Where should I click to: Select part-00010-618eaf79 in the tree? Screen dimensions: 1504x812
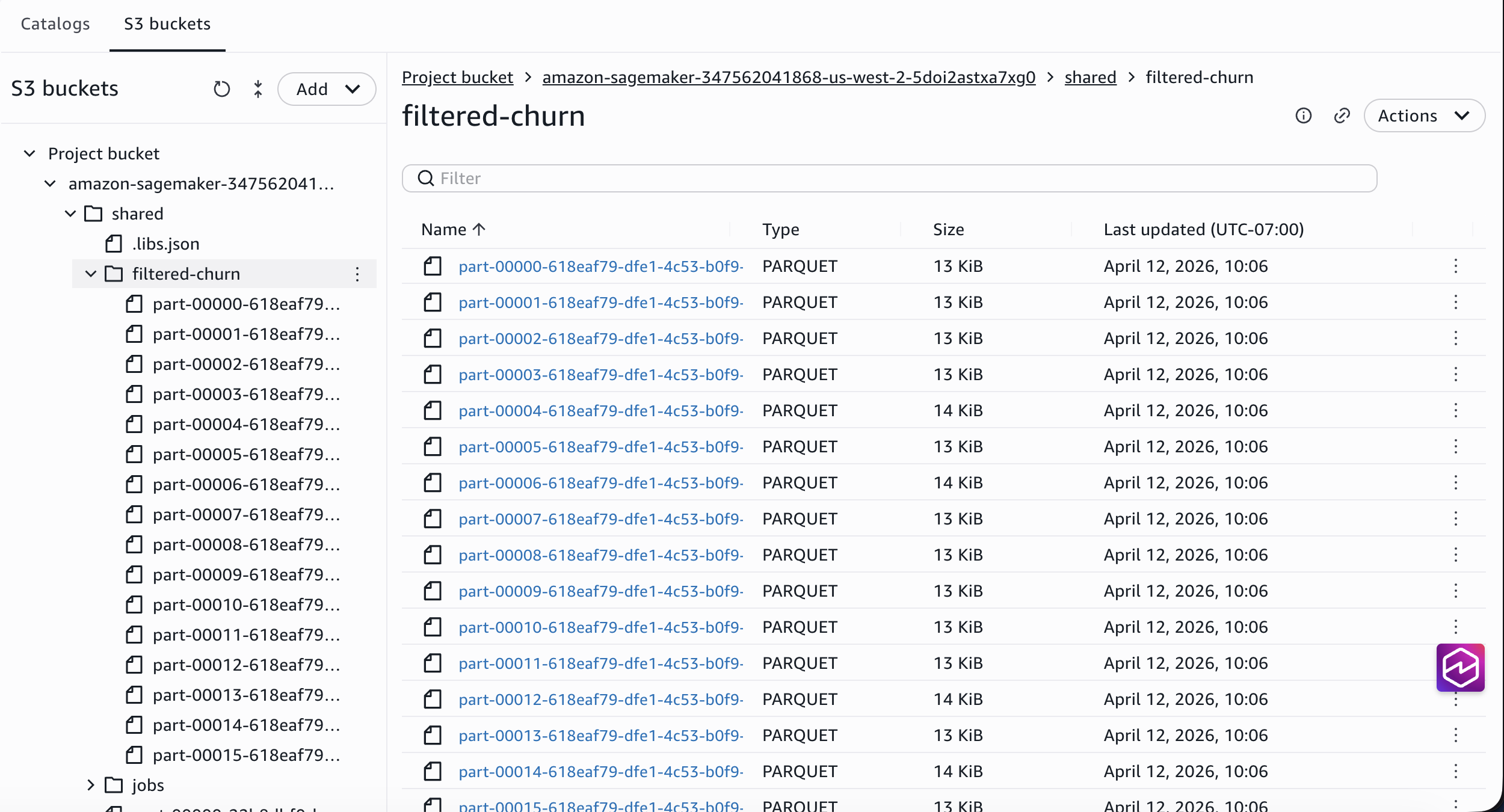coord(247,604)
